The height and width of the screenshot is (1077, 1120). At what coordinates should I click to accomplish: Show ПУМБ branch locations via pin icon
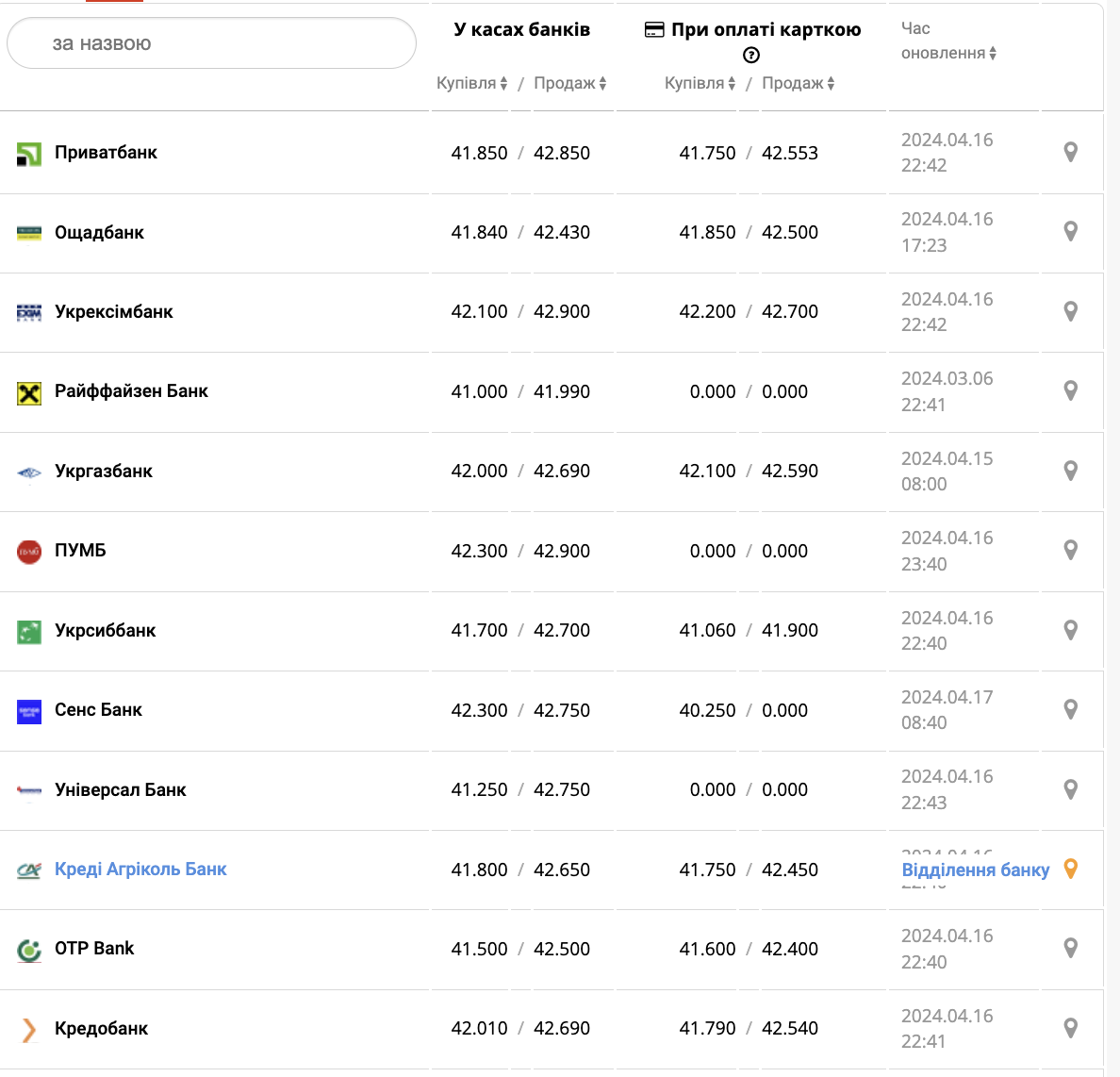[x=1070, y=550]
